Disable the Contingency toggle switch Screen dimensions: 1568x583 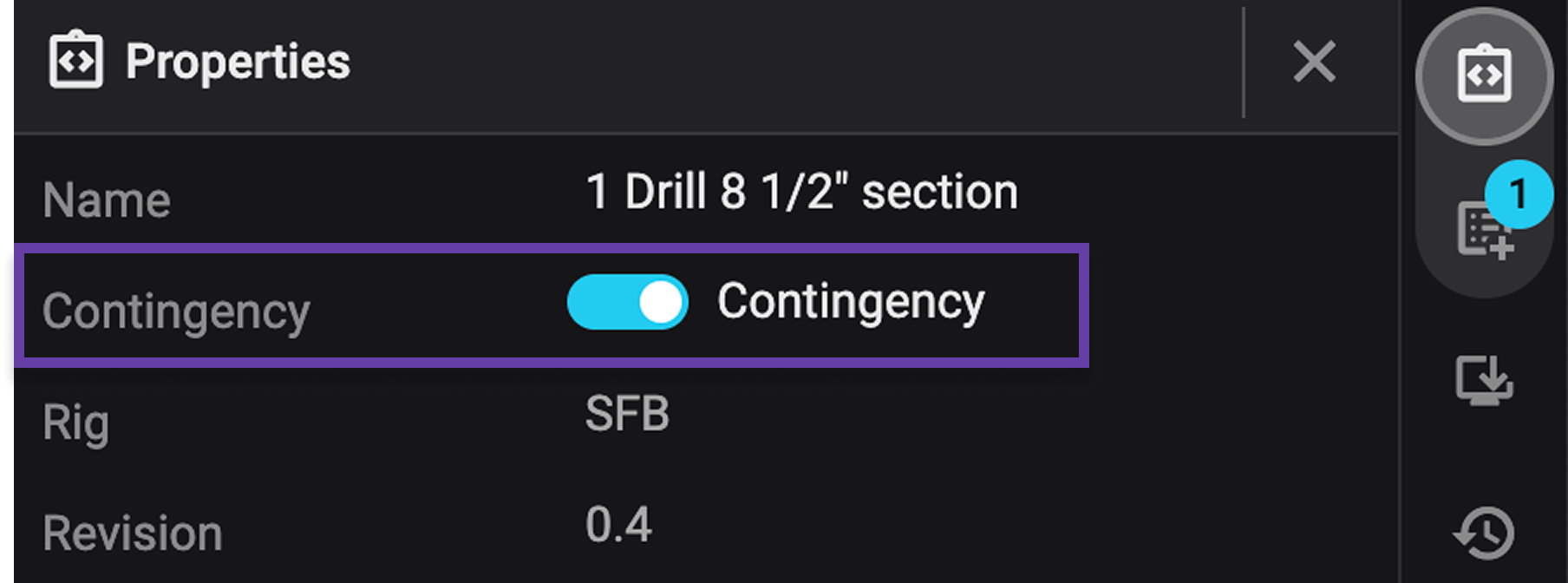[627, 303]
